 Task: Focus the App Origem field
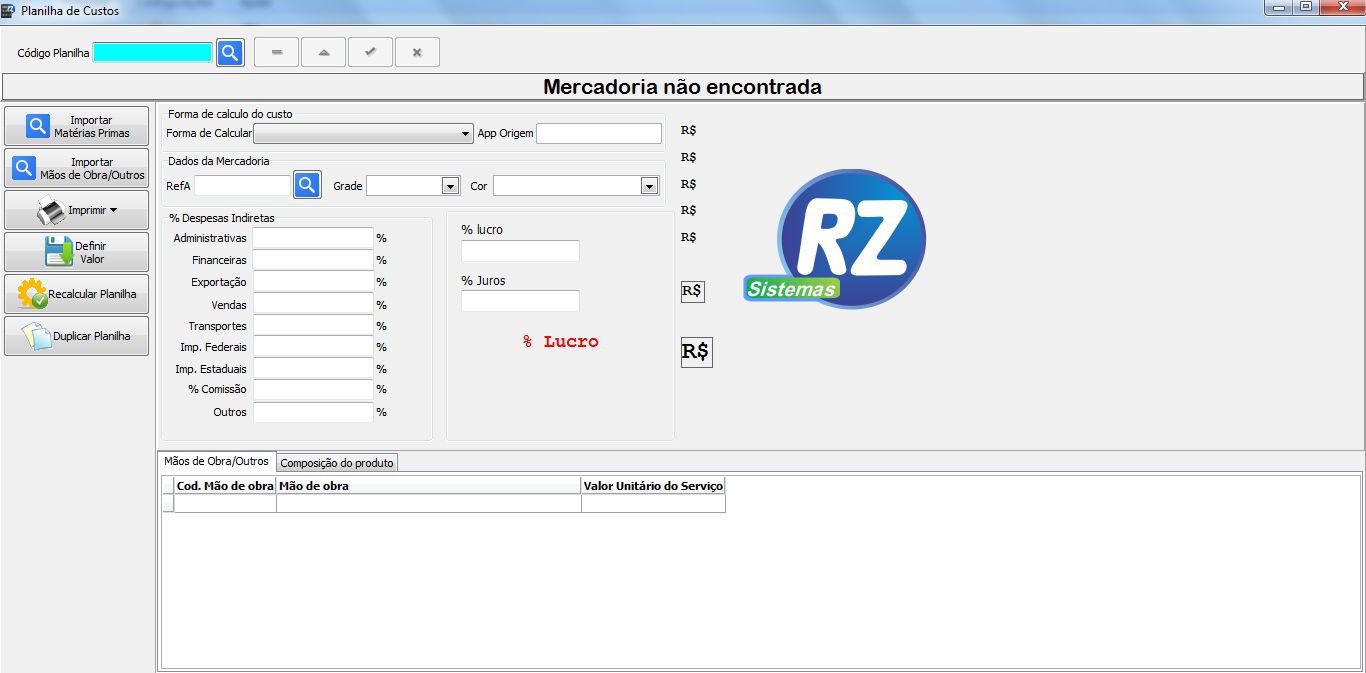[599, 133]
